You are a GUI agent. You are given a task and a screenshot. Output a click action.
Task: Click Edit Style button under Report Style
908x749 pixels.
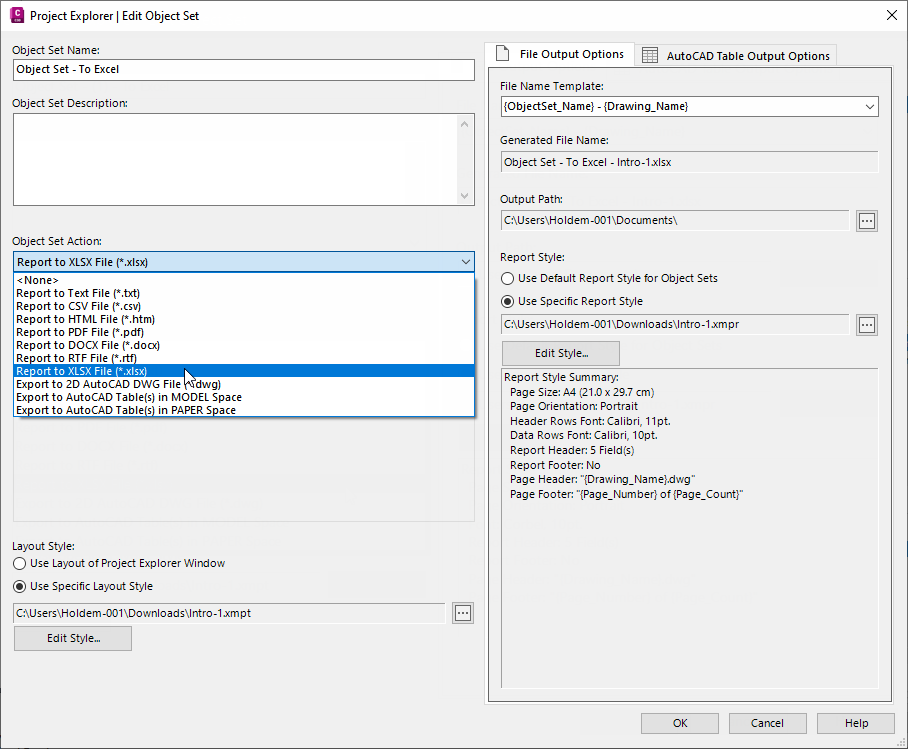(x=560, y=353)
